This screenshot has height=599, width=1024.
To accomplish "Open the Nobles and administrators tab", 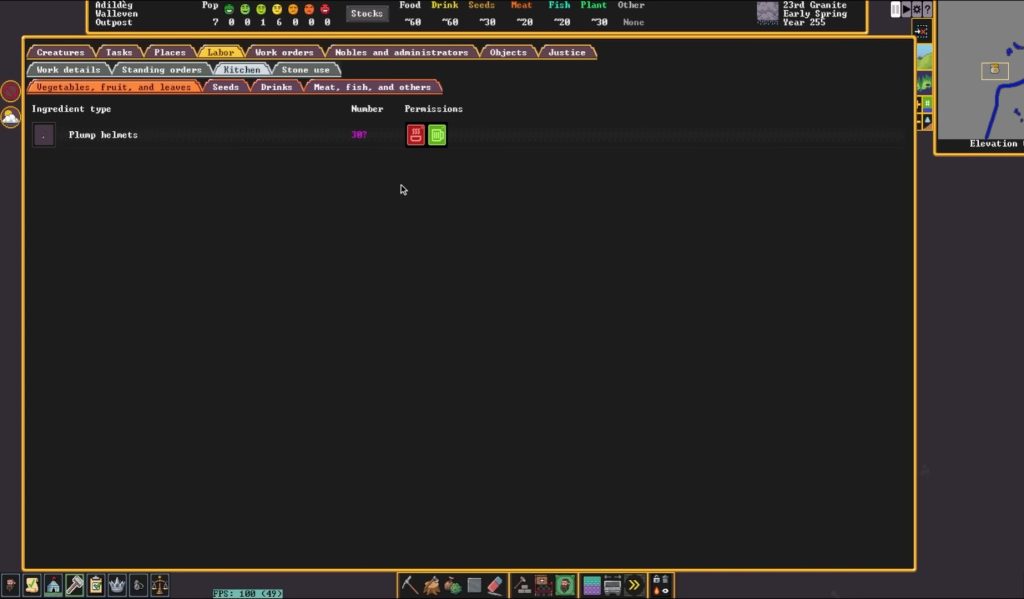I will 402,52.
